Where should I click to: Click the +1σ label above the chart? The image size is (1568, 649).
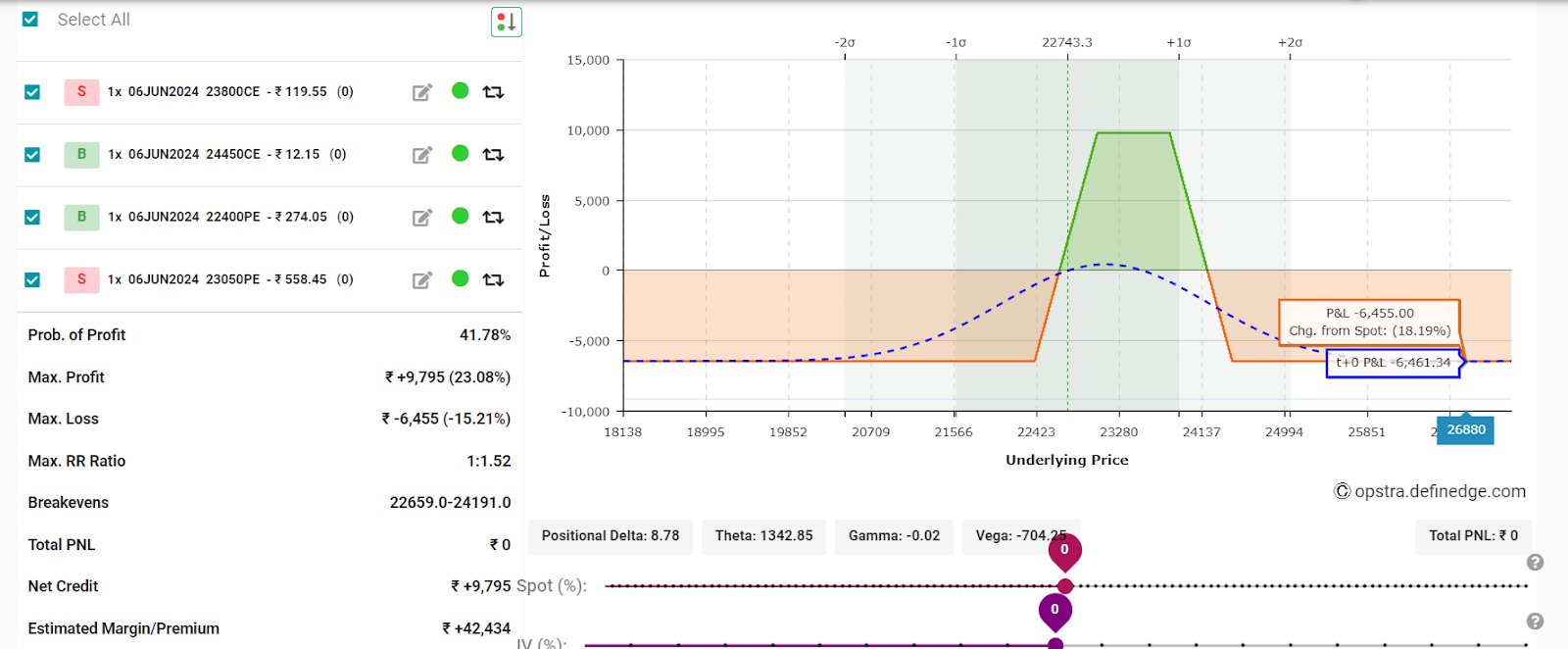point(1178,43)
